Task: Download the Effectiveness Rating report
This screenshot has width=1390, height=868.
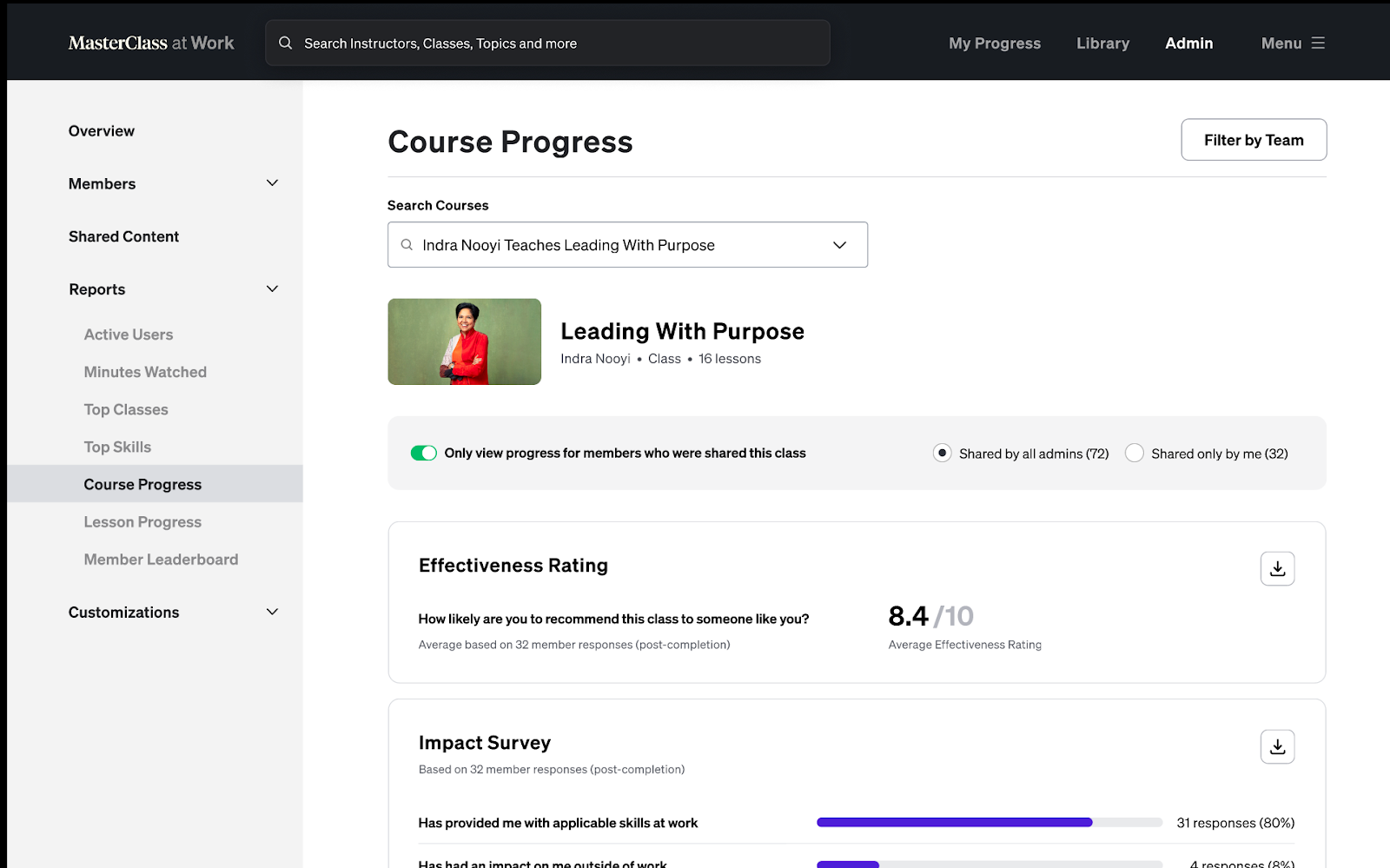Action: pyautogui.click(x=1277, y=569)
